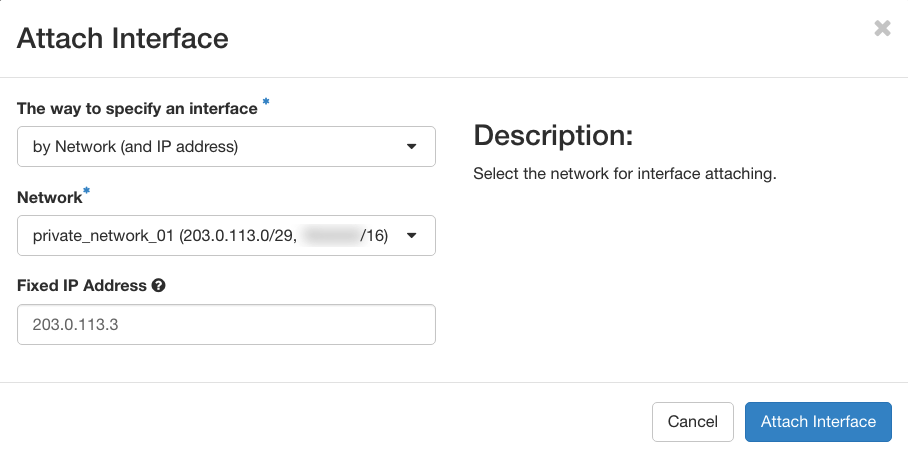Click the Attach Interface button
Viewport: 908px width, 458px height.
coord(818,422)
